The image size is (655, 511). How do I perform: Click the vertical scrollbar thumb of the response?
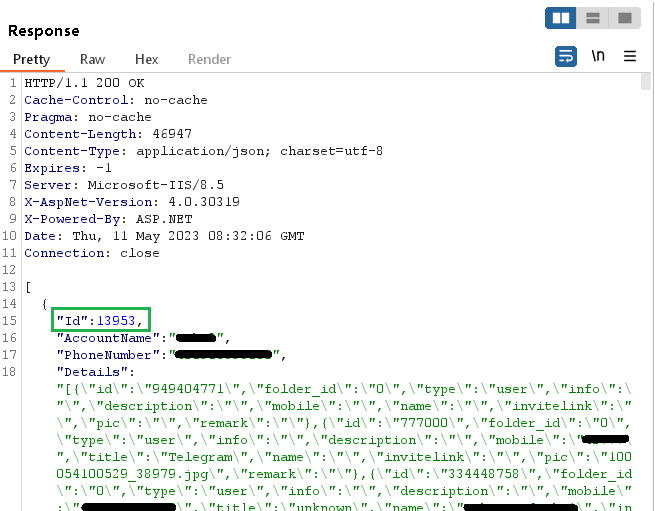[646, 81]
